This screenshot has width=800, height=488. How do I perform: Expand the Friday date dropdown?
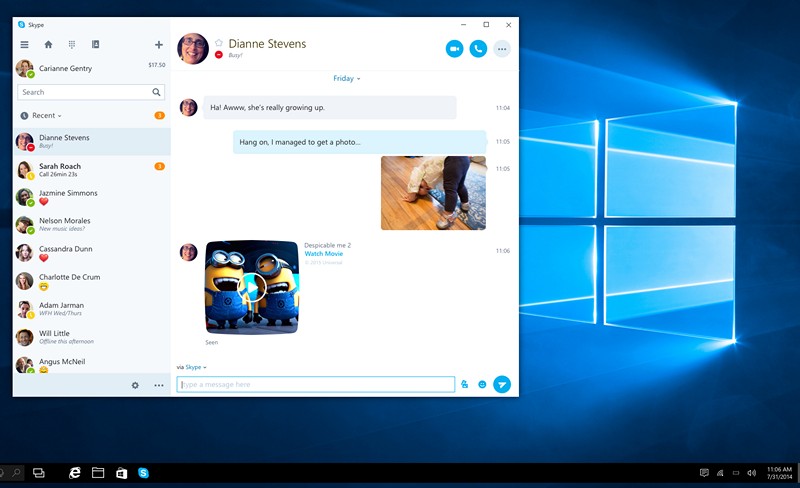tap(346, 79)
